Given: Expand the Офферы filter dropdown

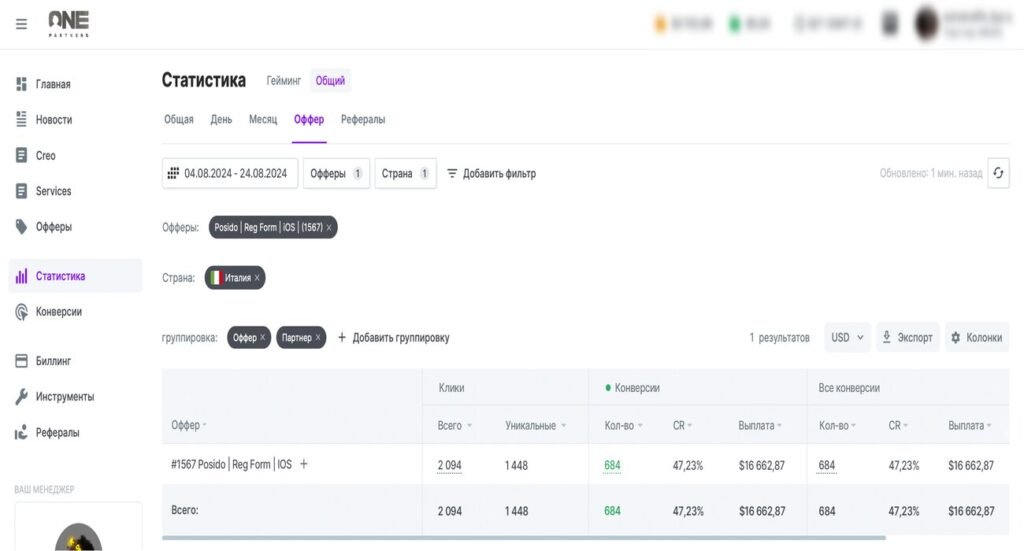Looking at the screenshot, I should pos(336,173).
